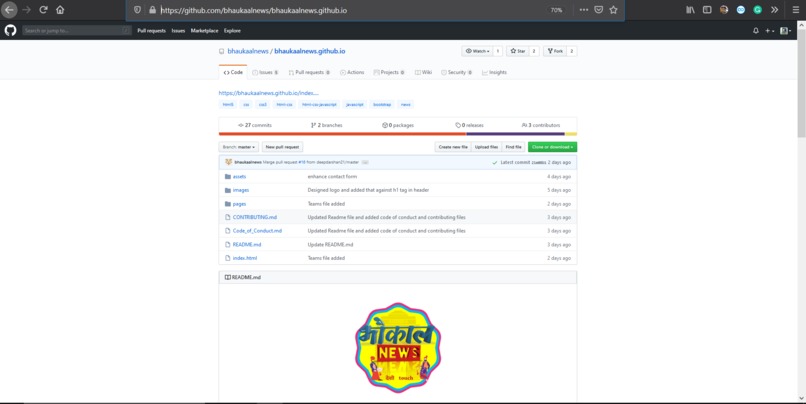Open the bhaukaalnews.github.io website link

click(268, 93)
